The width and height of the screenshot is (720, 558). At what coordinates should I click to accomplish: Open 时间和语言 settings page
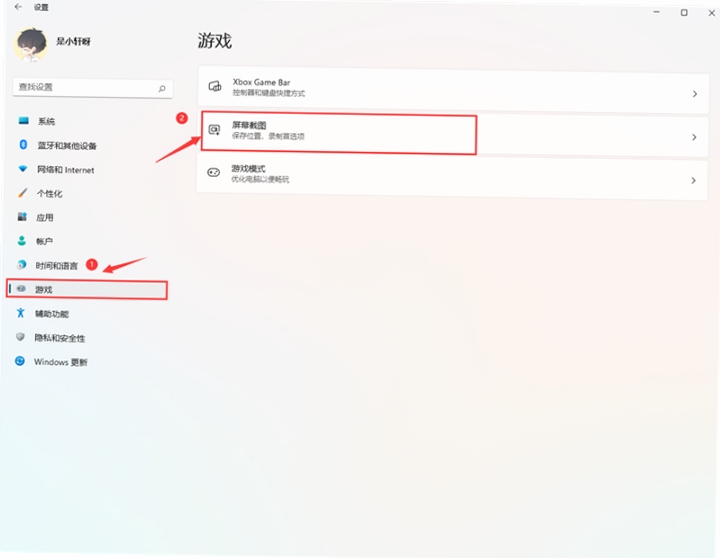(56, 265)
